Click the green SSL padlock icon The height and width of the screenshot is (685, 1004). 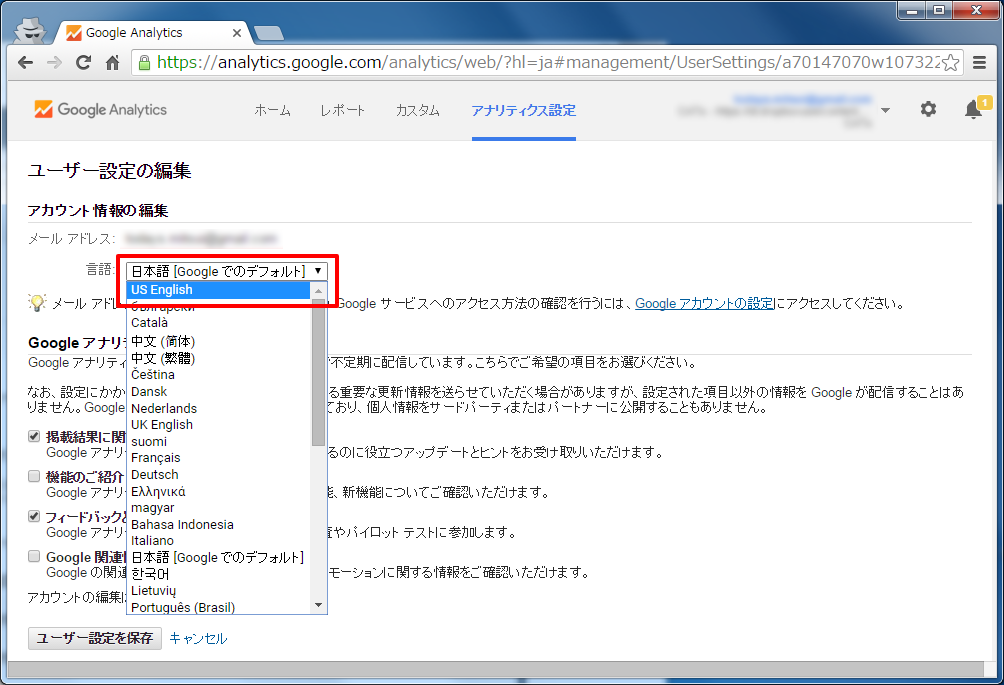[144, 63]
